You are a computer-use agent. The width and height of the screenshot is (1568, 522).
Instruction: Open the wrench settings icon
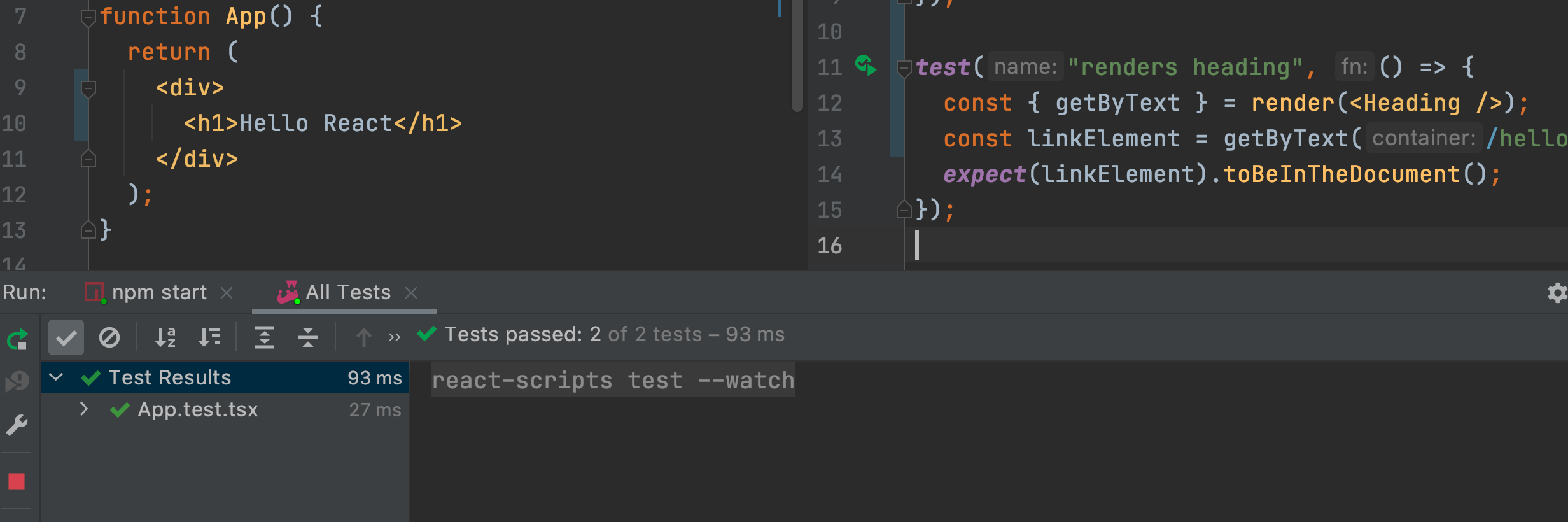(x=17, y=425)
